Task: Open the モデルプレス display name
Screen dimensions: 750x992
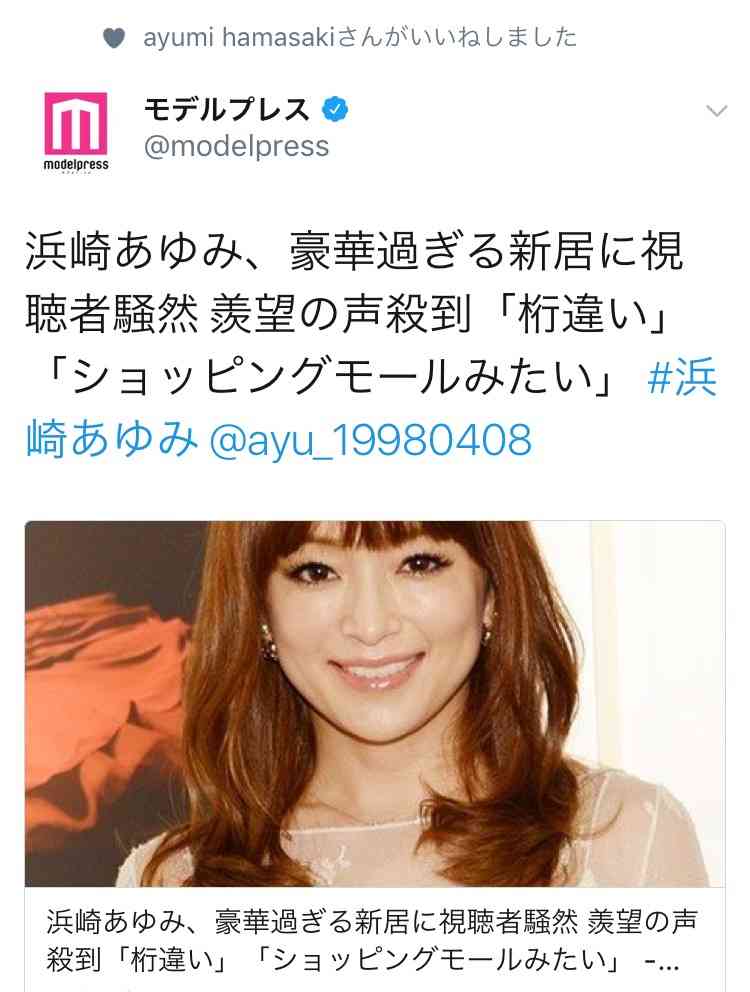Action: [227, 109]
